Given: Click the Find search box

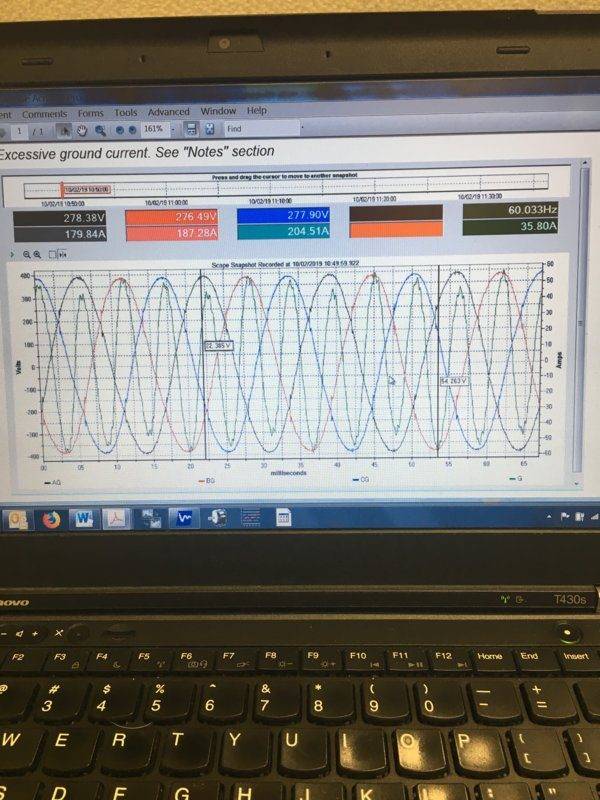Looking at the screenshot, I should 260,129.
